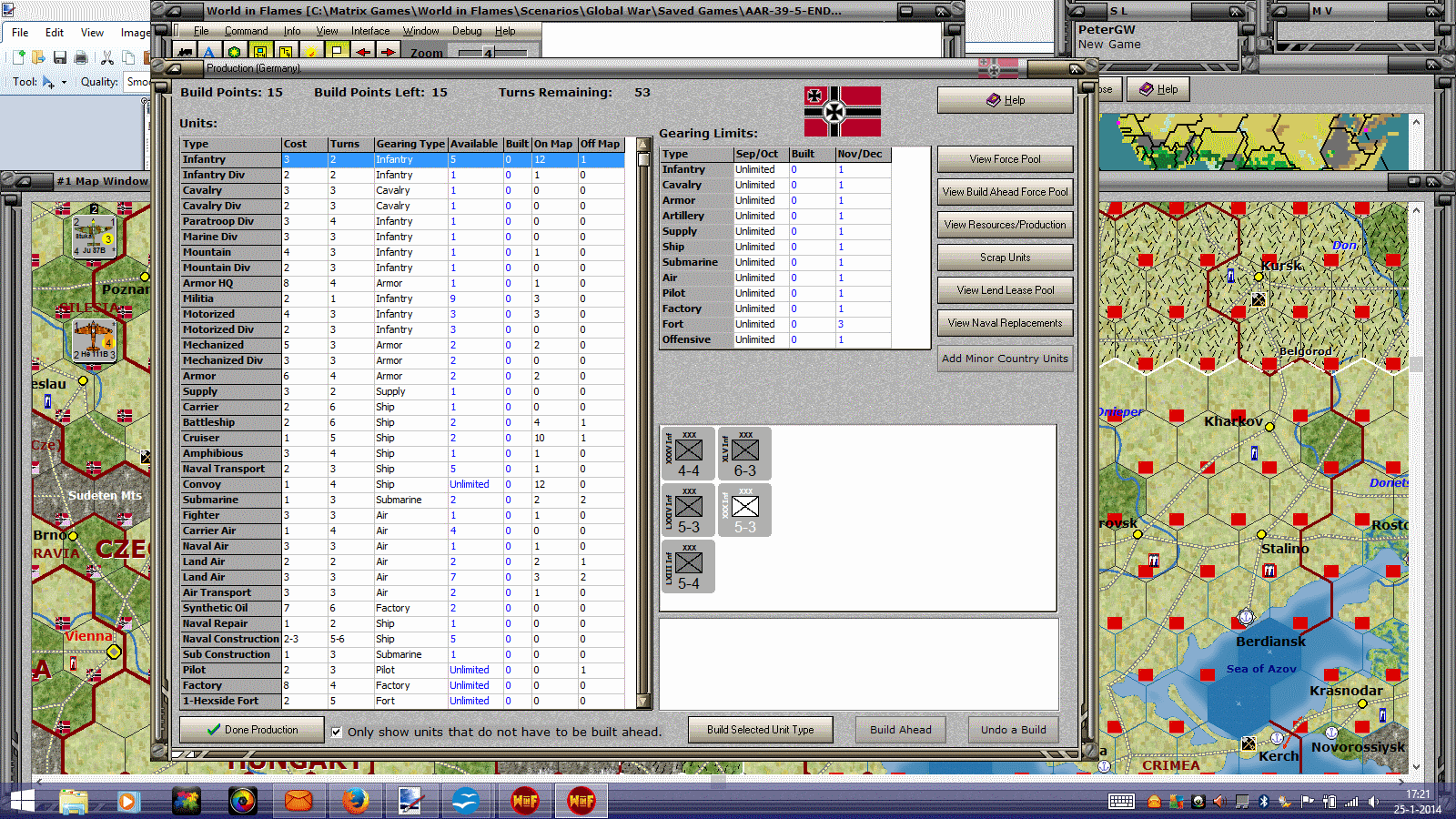
Task: Click the View Resources/Production button
Action: point(1005,225)
